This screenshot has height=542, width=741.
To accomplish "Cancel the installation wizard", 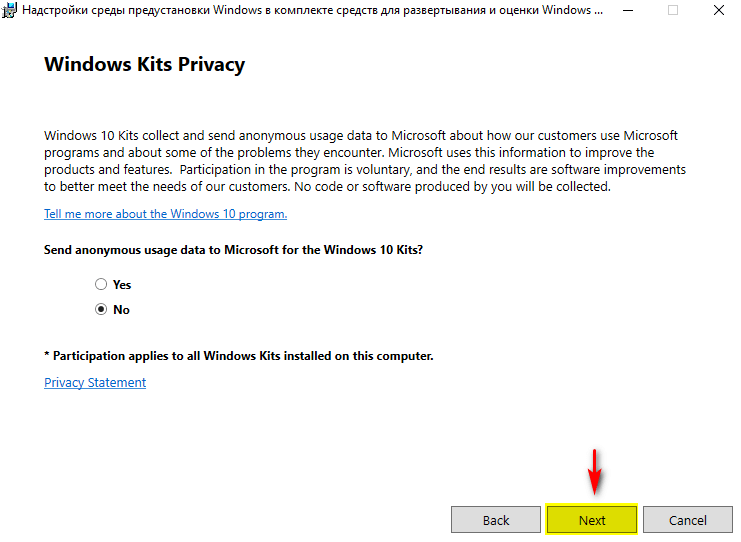I will pos(688,520).
